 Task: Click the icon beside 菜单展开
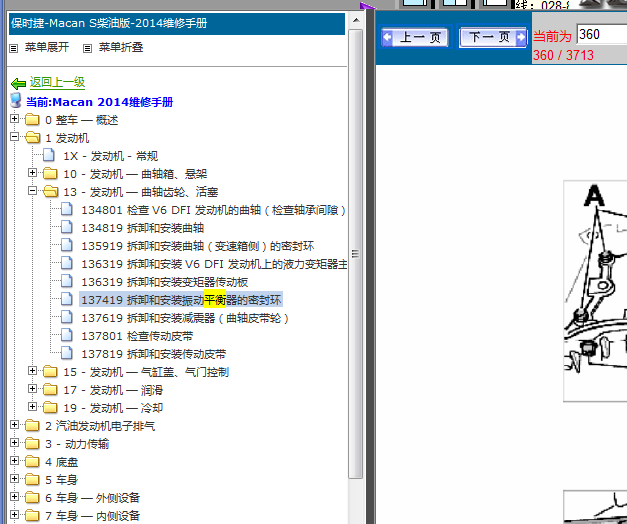(14, 48)
